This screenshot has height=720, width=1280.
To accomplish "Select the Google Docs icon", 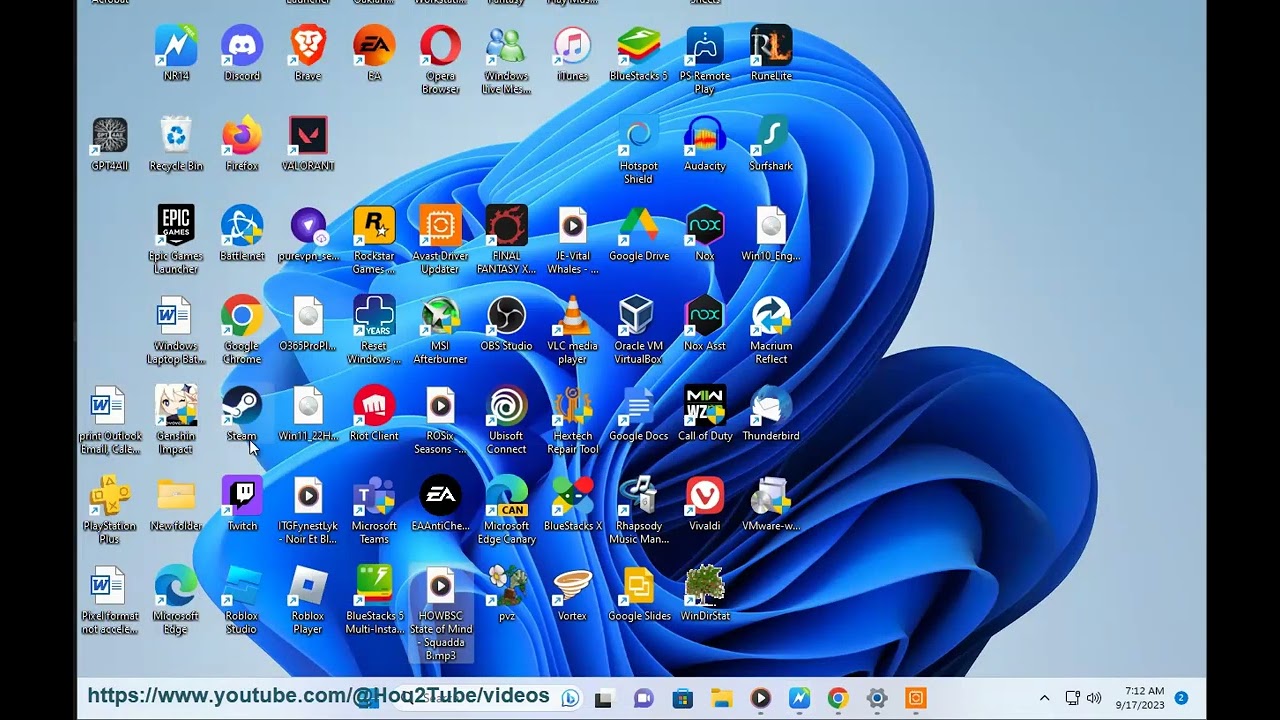I will pyautogui.click(x=638, y=414).
